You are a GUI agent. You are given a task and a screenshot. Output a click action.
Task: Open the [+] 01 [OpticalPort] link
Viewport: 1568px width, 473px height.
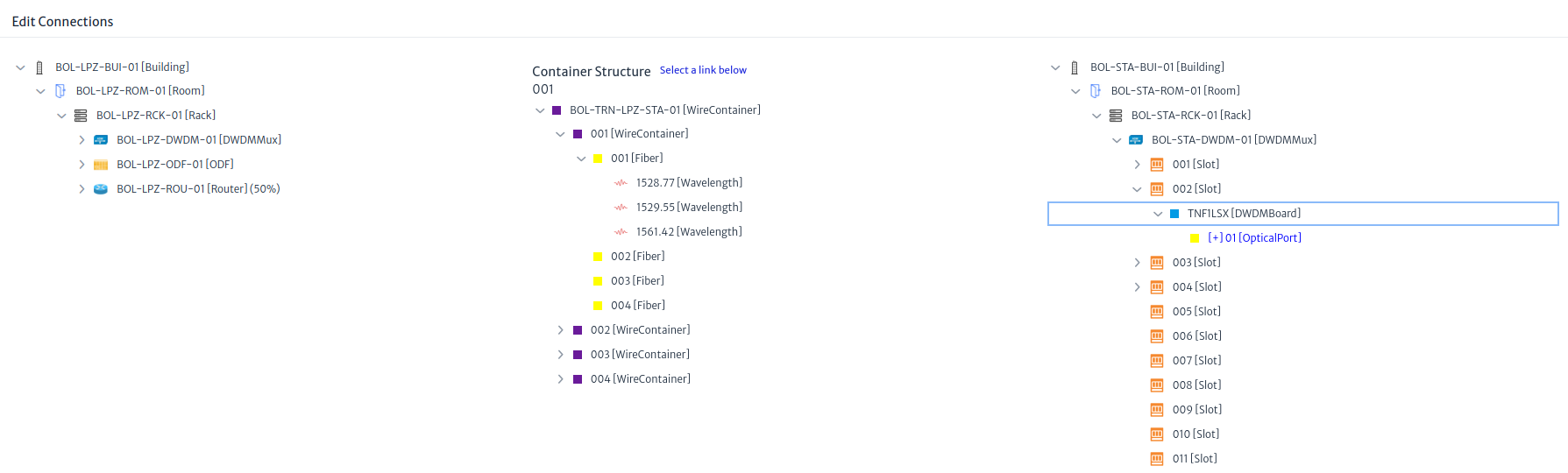coord(1254,238)
